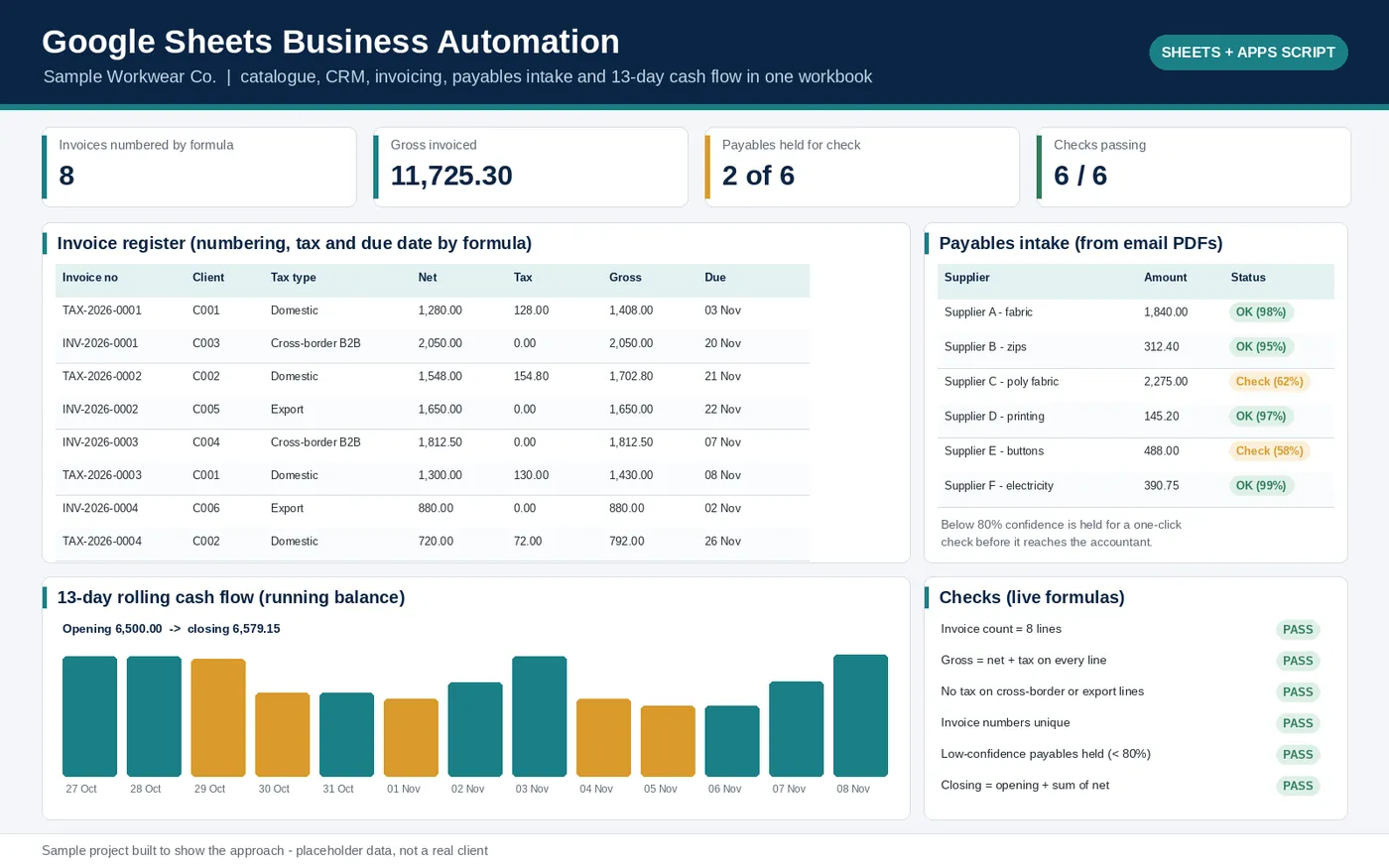1389x868 pixels.
Task: Select the Gross invoiced 11,725.30 card
Action: 531,167
